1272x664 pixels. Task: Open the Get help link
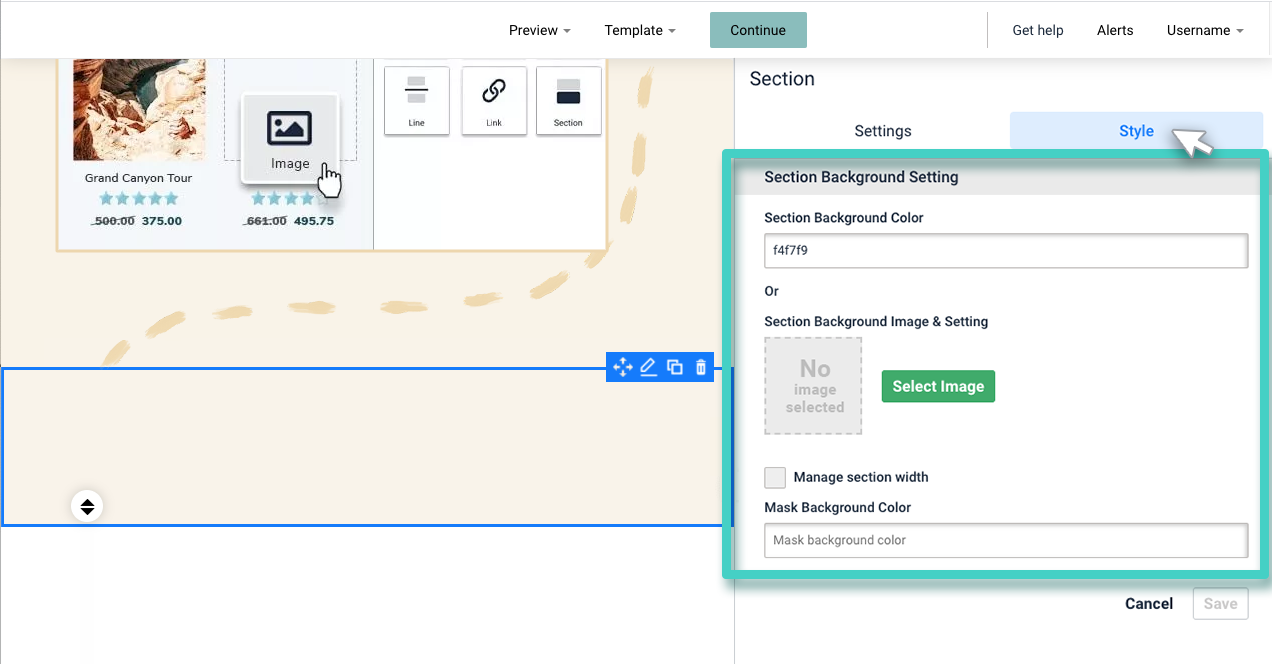(1038, 30)
